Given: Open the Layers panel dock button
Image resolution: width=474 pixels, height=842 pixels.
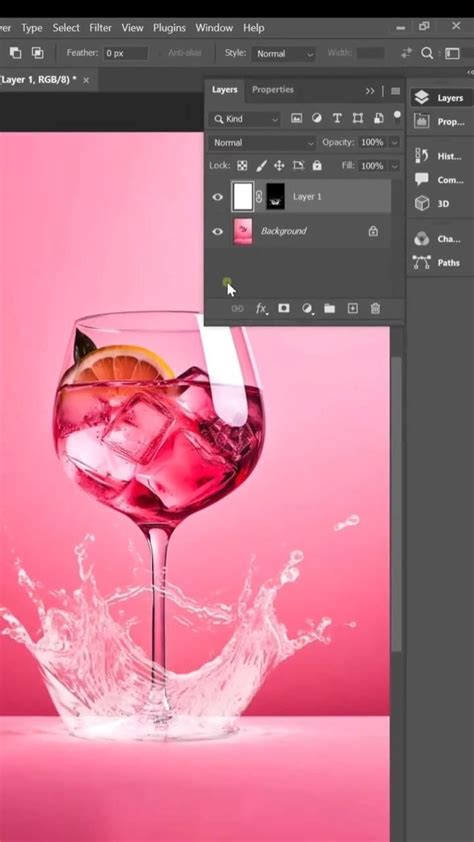Looking at the screenshot, I should tap(441, 98).
